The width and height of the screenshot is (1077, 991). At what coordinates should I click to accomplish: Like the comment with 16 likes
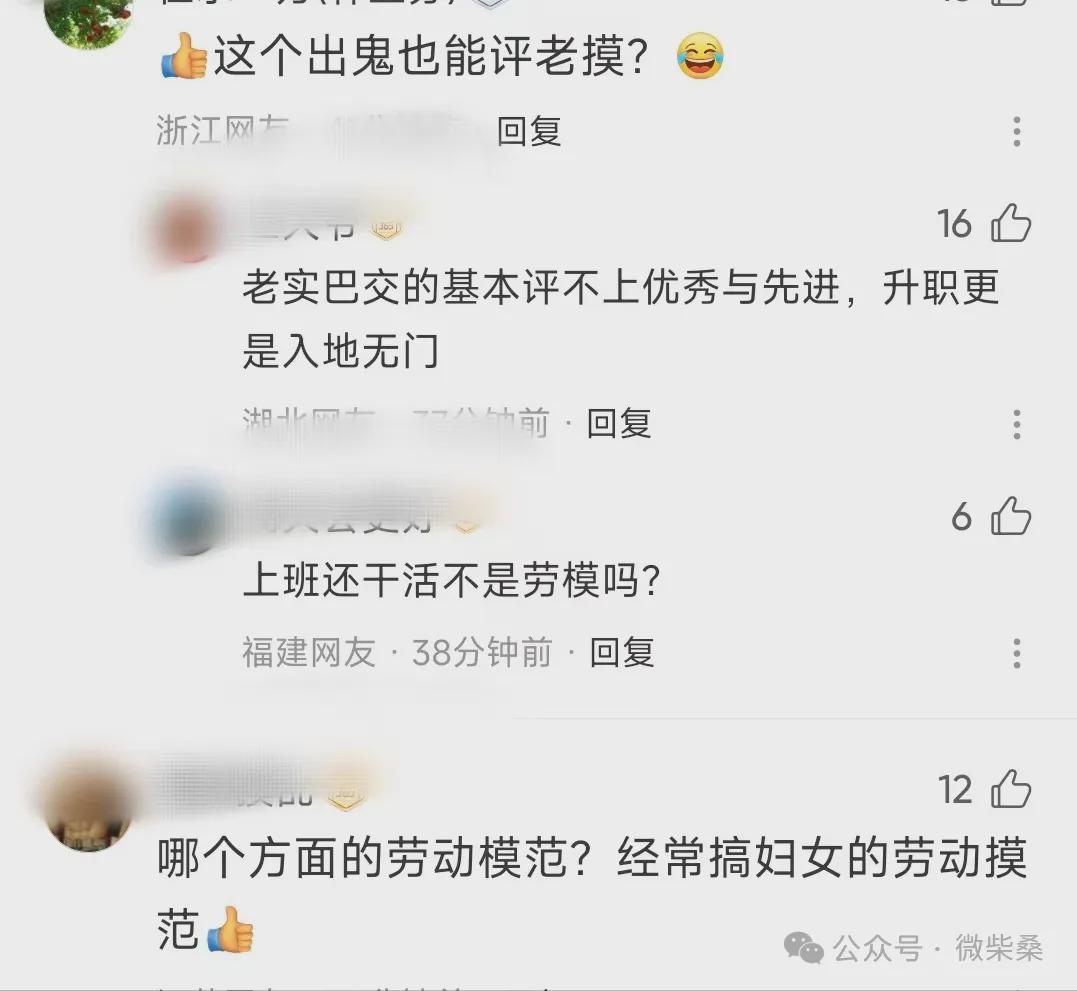1011,223
